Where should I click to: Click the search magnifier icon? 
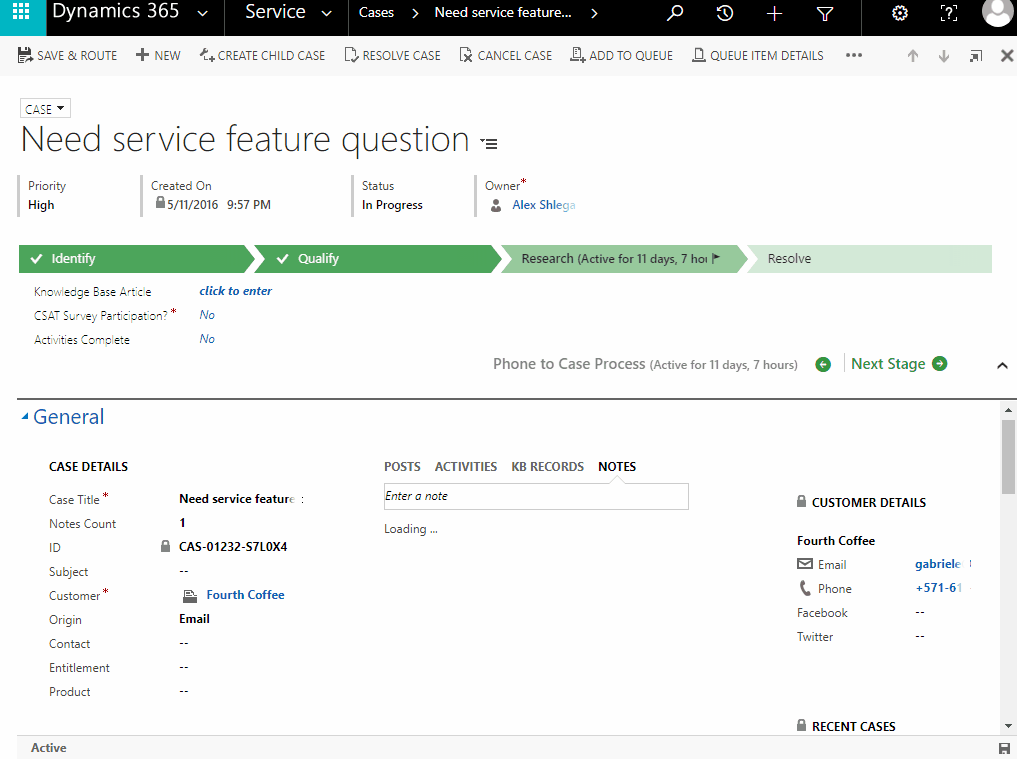click(x=675, y=14)
